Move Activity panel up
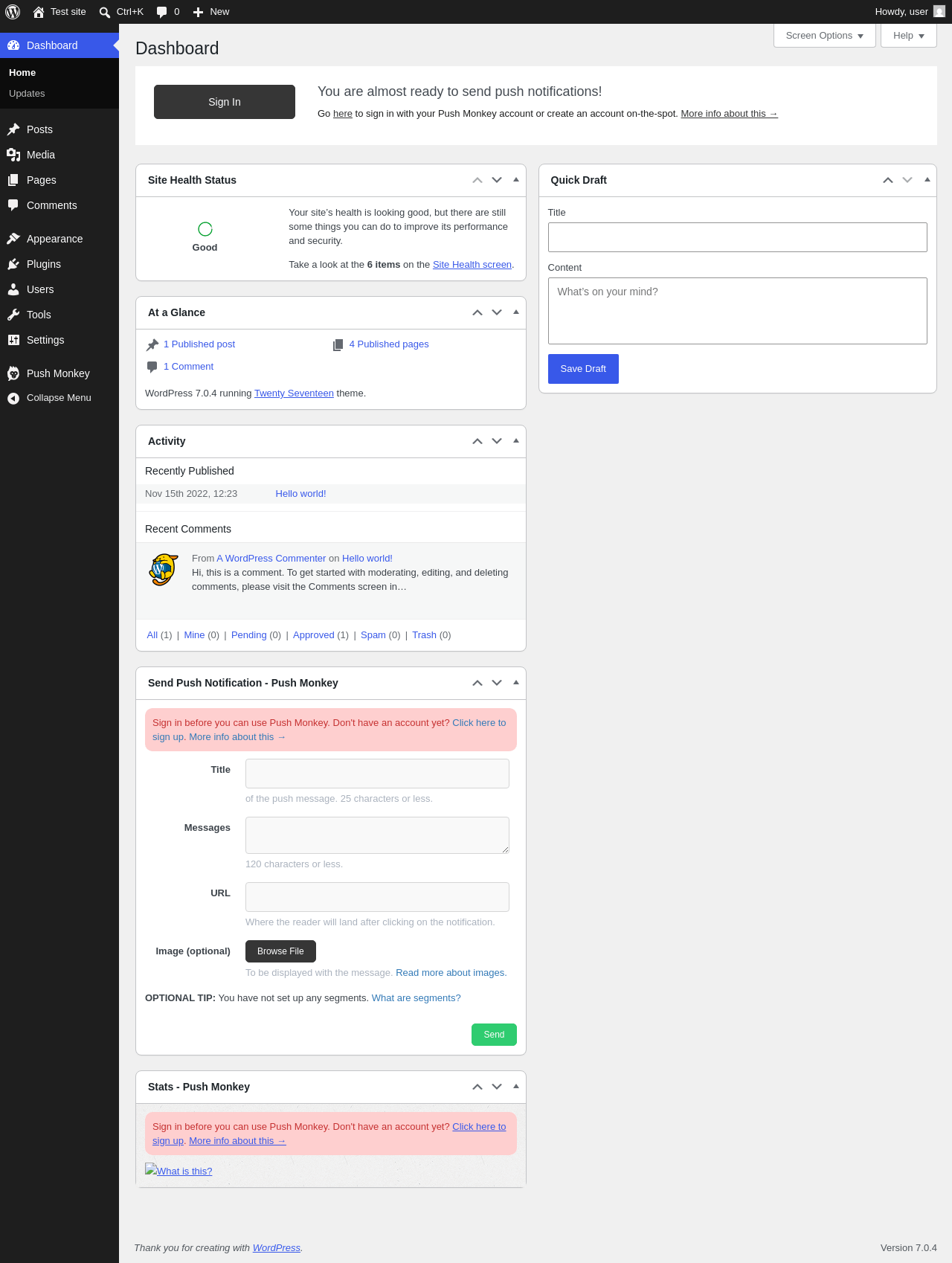This screenshot has width=952, height=1263. tap(477, 441)
